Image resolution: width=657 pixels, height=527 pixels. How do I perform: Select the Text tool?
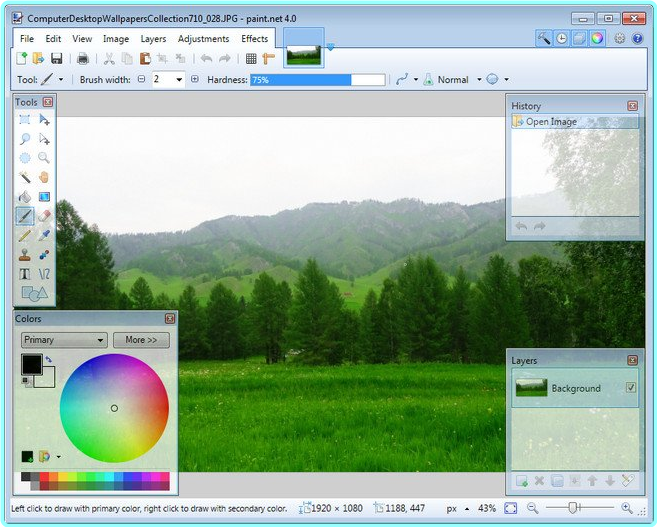25,273
